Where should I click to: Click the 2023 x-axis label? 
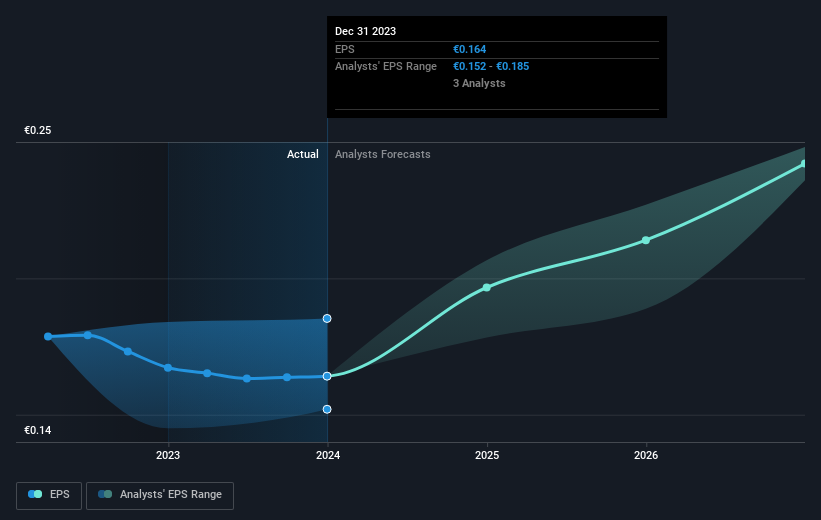(x=168, y=455)
